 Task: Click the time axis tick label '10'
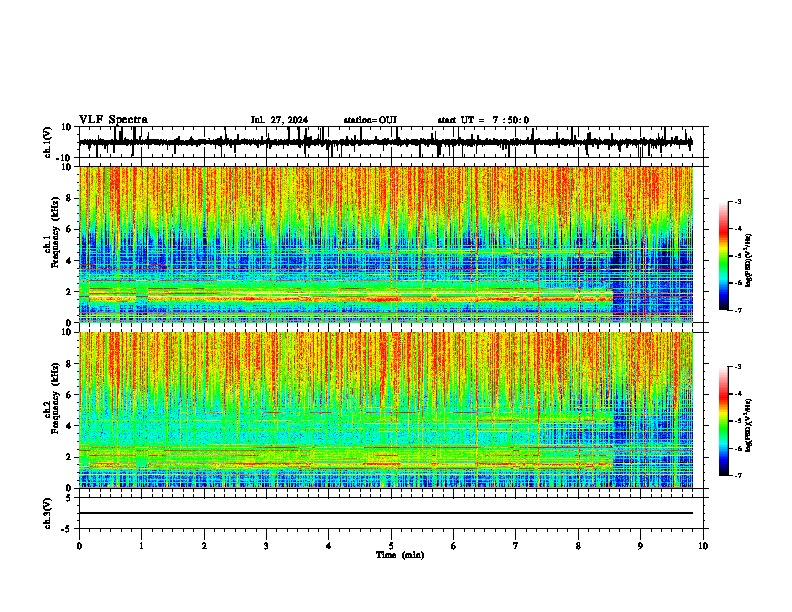pyautogui.click(x=703, y=546)
